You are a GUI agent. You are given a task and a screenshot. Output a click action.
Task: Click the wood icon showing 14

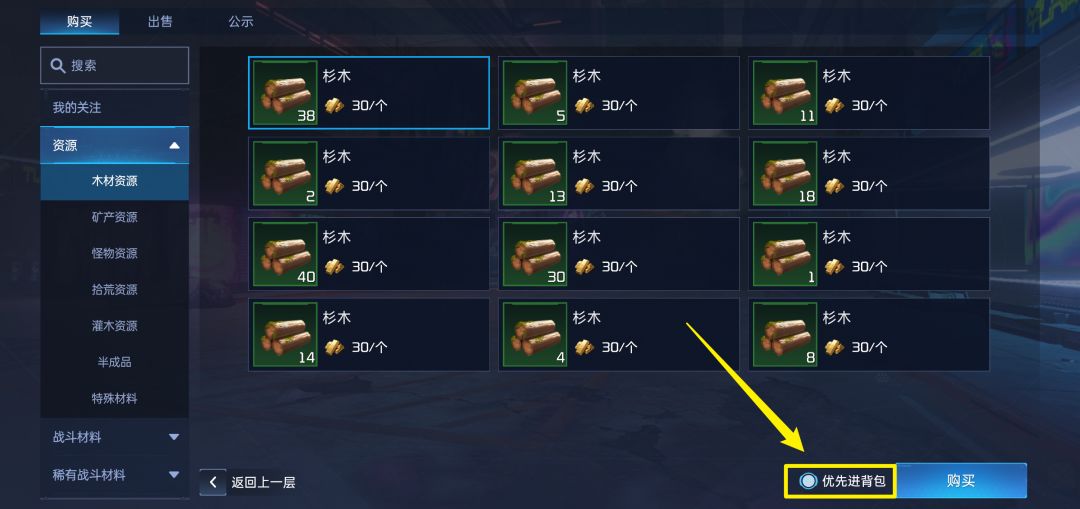[x=285, y=335]
